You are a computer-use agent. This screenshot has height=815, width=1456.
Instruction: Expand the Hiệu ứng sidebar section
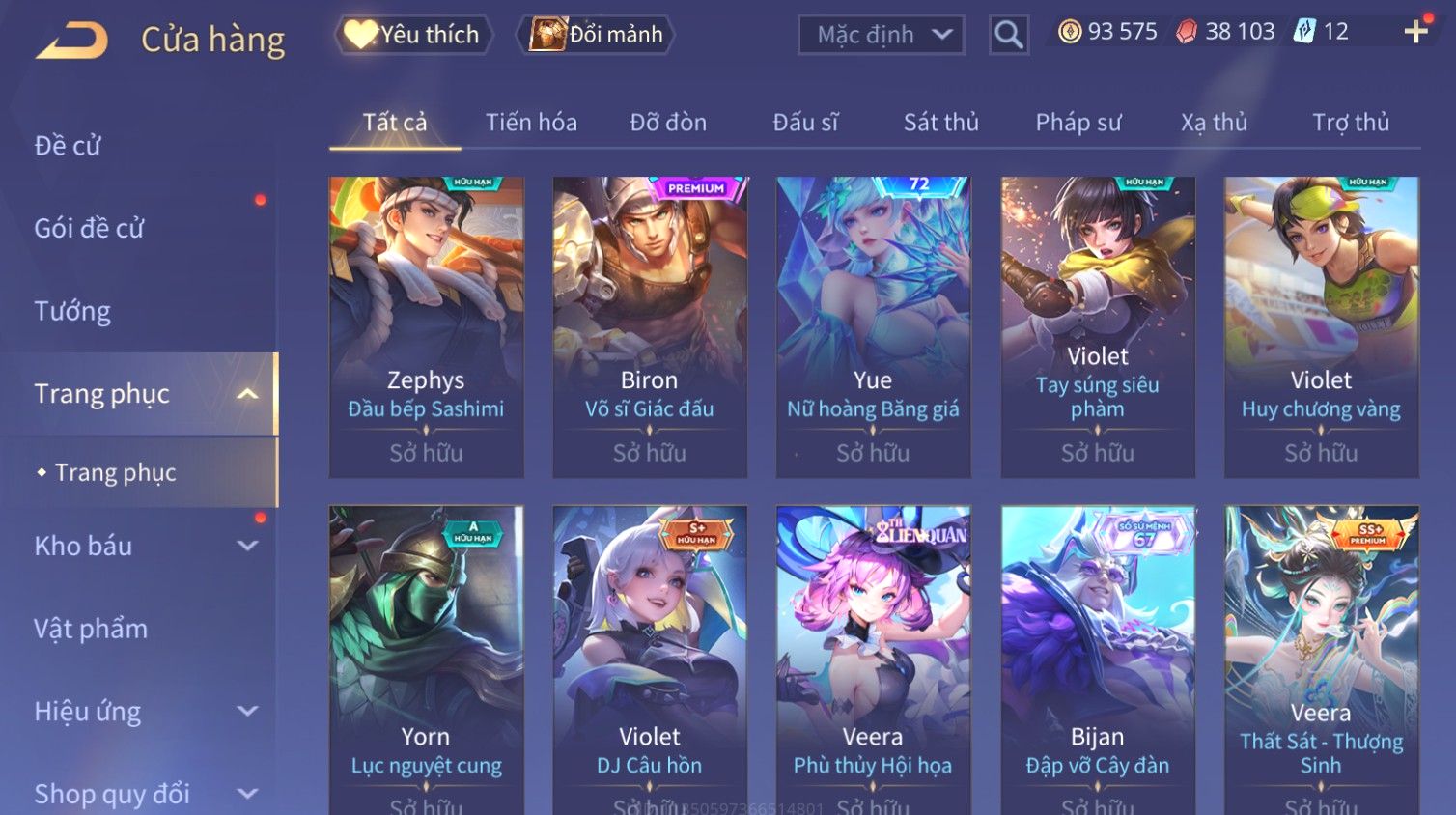(248, 712)
